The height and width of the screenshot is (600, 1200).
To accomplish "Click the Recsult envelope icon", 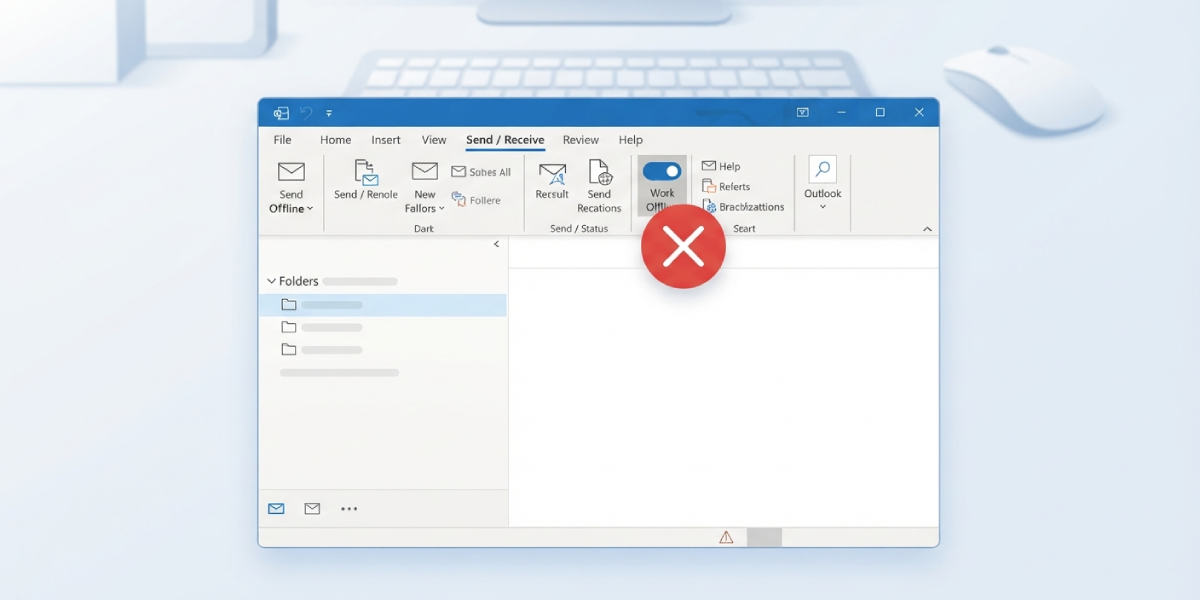I will click(552, 172).
